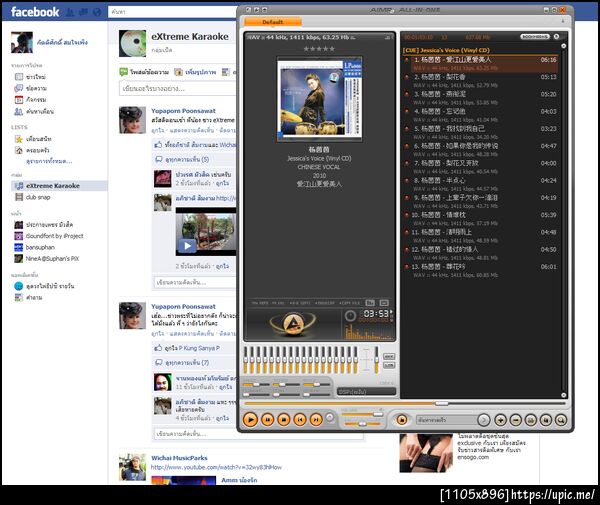Select the Default playlist tab

pos(273,22)
